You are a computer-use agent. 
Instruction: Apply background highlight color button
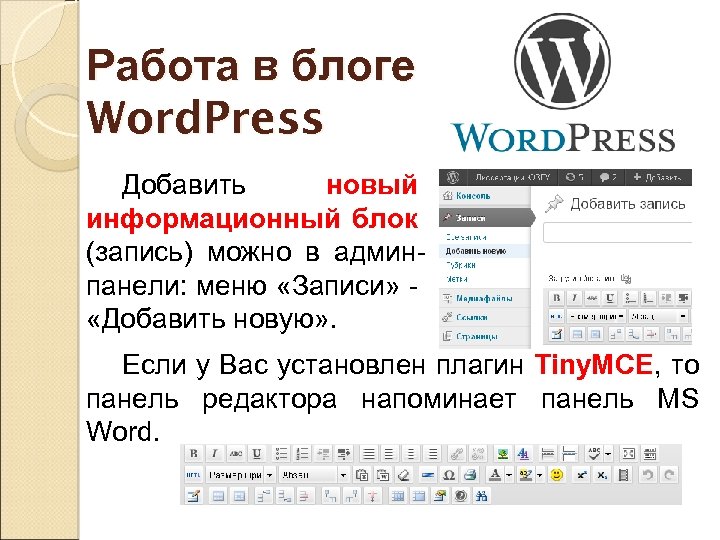(525, 475)
